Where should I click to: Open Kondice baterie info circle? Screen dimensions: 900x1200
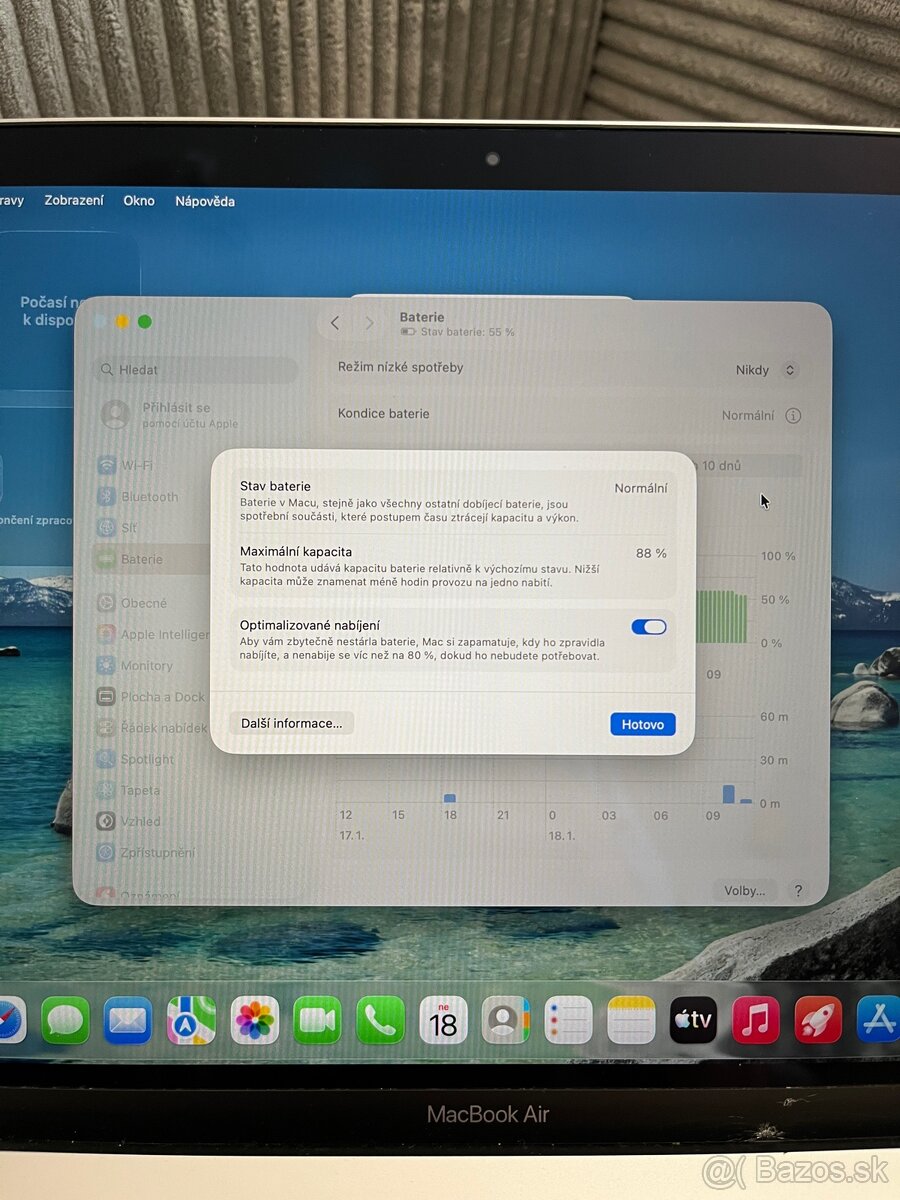[x=793, y=415]
